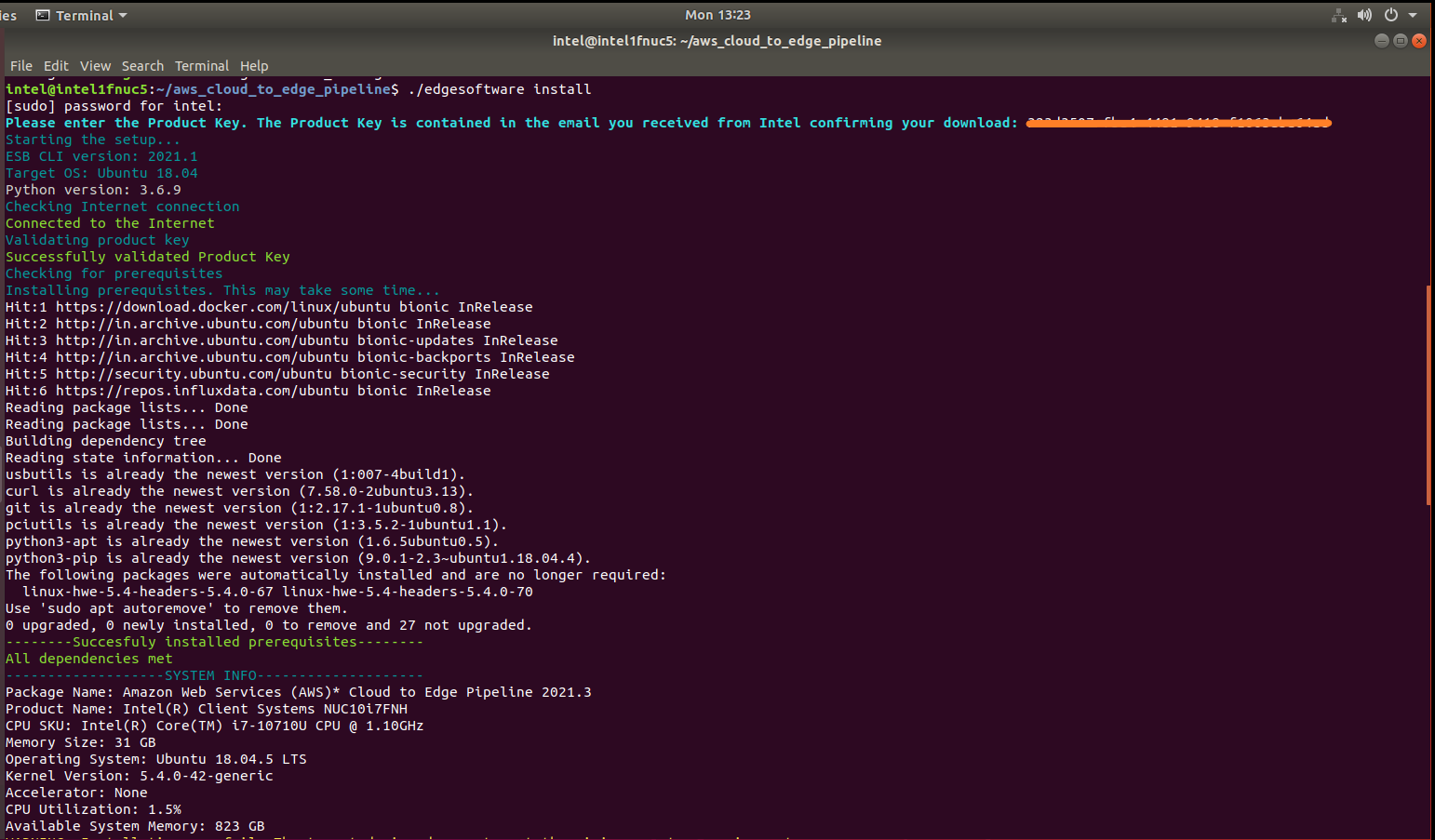Image resolution: width=1435 pixels, height=840 pixels.
Task: Click the Mon 13:23 clock
Action: [x=717, y=15]
